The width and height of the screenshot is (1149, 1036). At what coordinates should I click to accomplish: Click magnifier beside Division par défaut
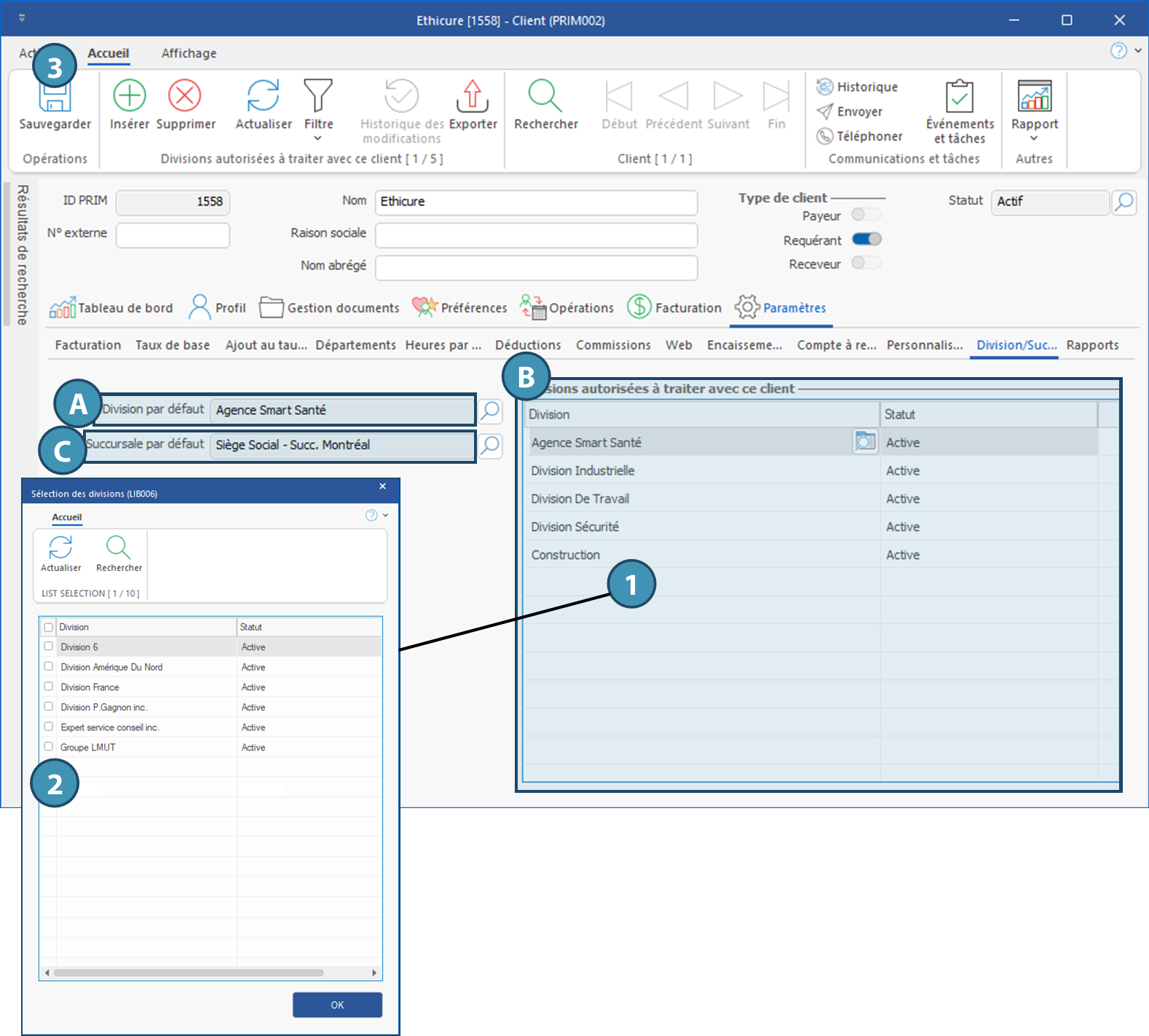click(x=491, y=411)
